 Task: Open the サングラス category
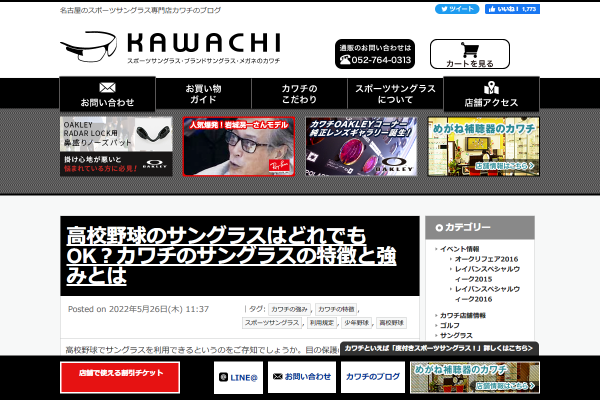tap(456, 335)
